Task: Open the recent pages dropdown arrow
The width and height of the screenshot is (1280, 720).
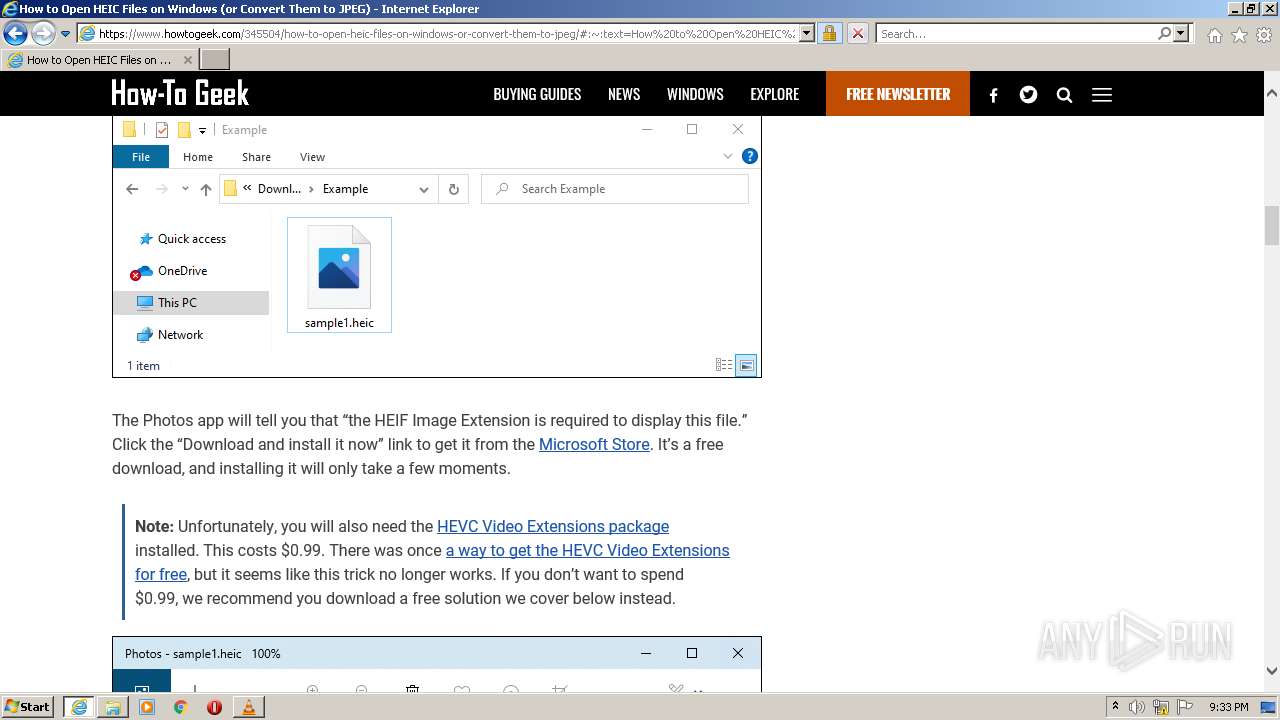Action: tap(65, 34)
